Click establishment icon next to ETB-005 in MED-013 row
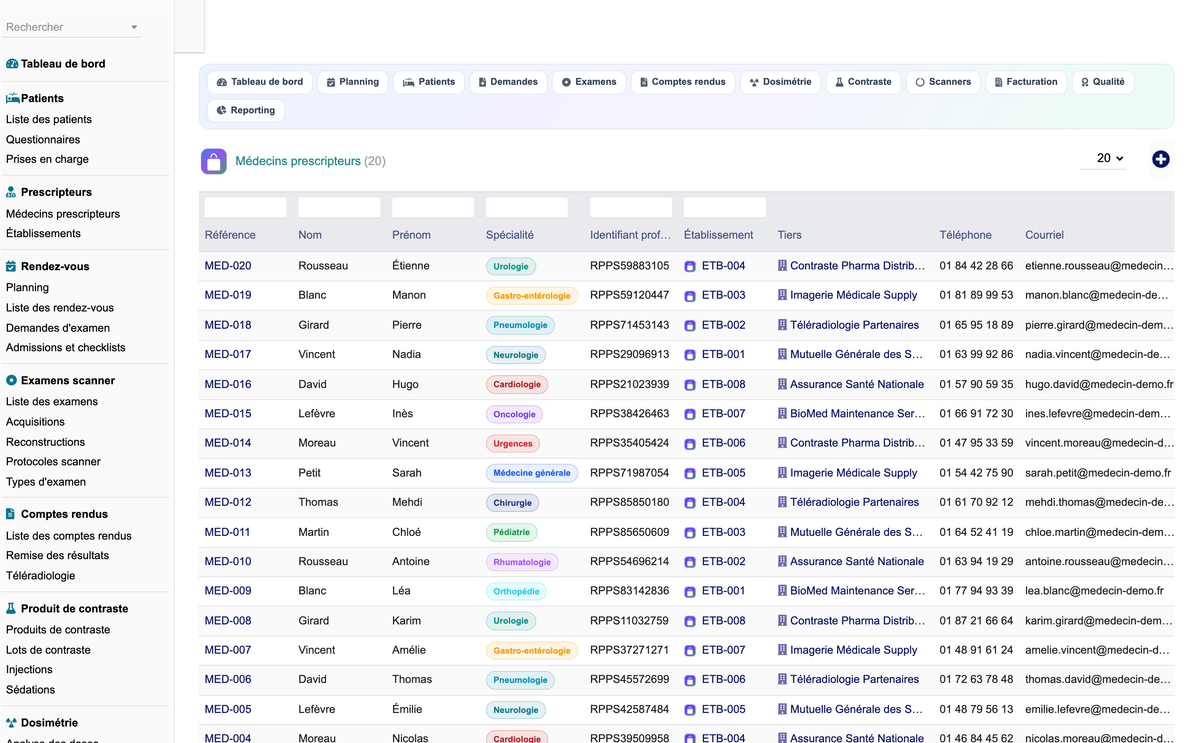1200x743 pixels. pyautogui.click(x=690, y=473)
